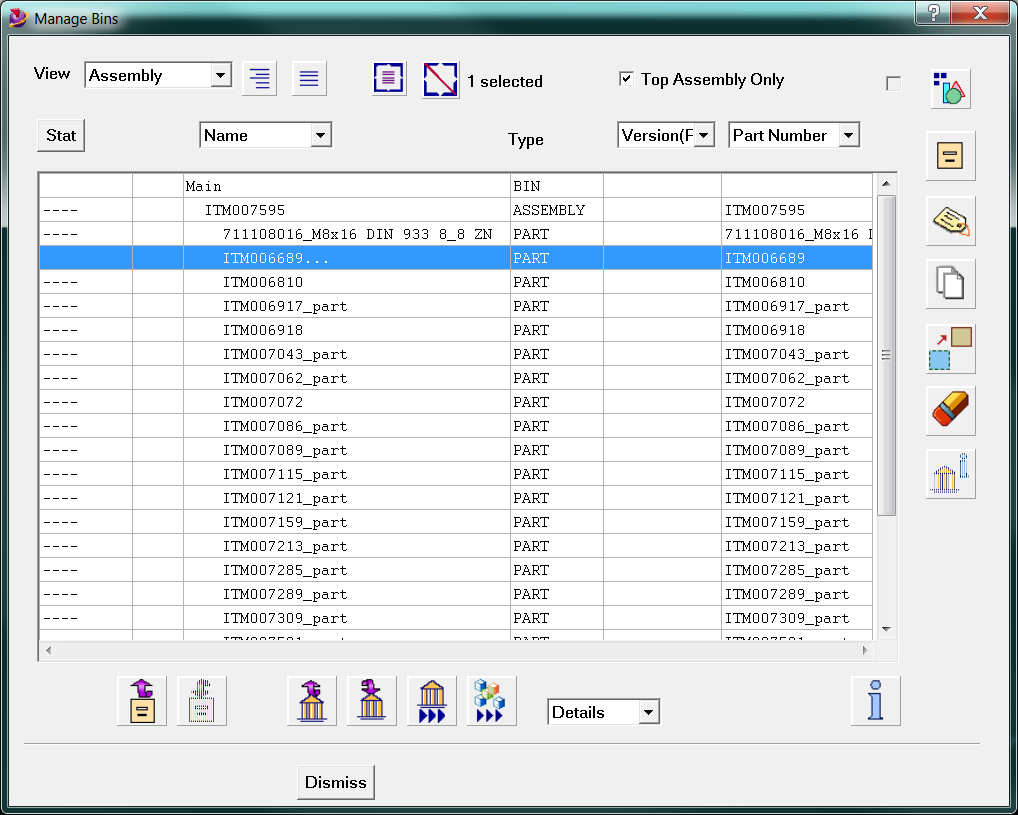Click the horizontal scroll right arrow
The height and width of the screenshot is (815, 1018).
pyautogui.click(x=865, y=650)
